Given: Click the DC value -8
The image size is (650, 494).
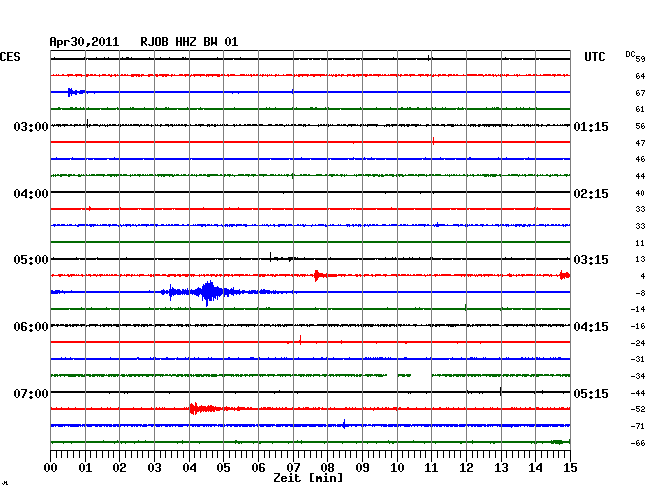Looking at the screenshot, I should coord(640,293).
